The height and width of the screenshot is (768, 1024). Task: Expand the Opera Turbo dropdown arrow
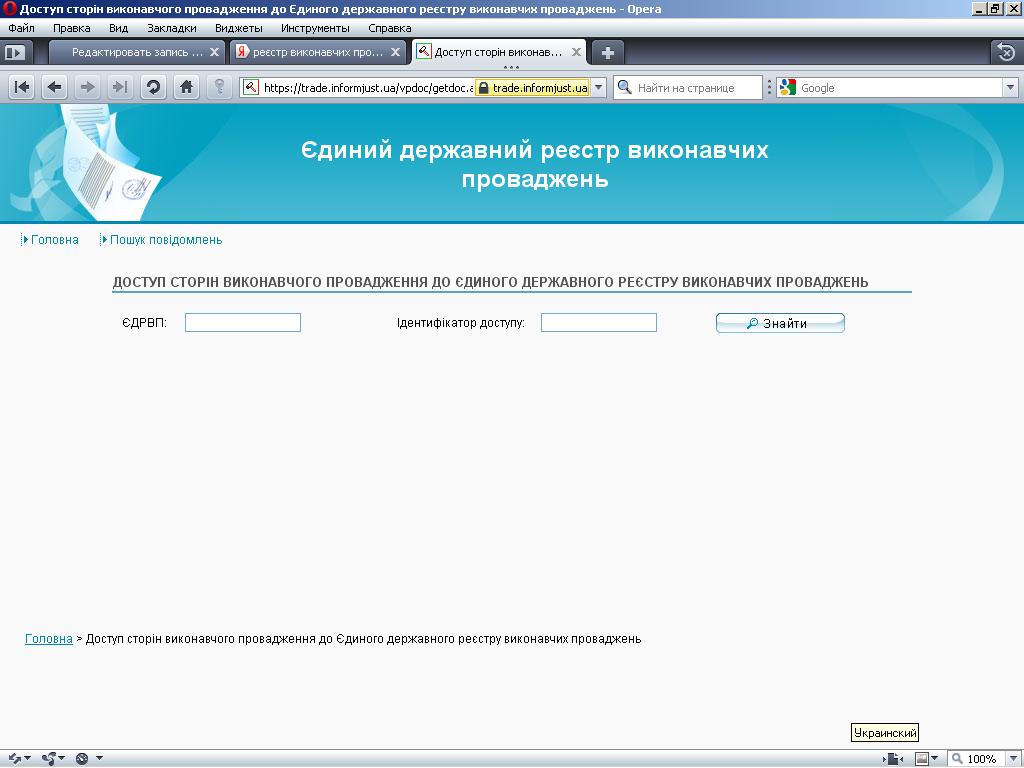(x=99, y=758)
